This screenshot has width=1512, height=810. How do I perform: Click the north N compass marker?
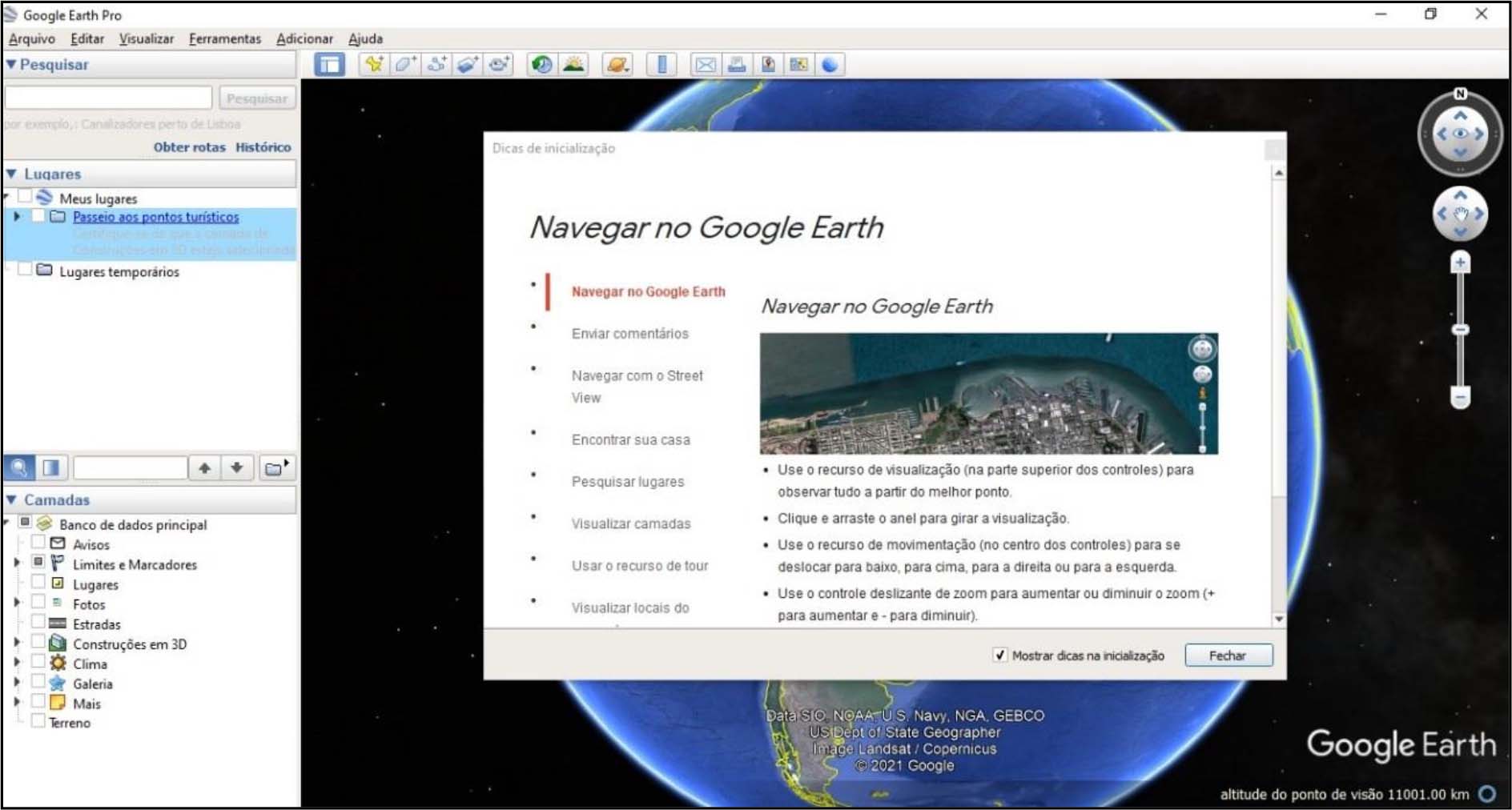pyautogui.click(x=1460, y=94)
